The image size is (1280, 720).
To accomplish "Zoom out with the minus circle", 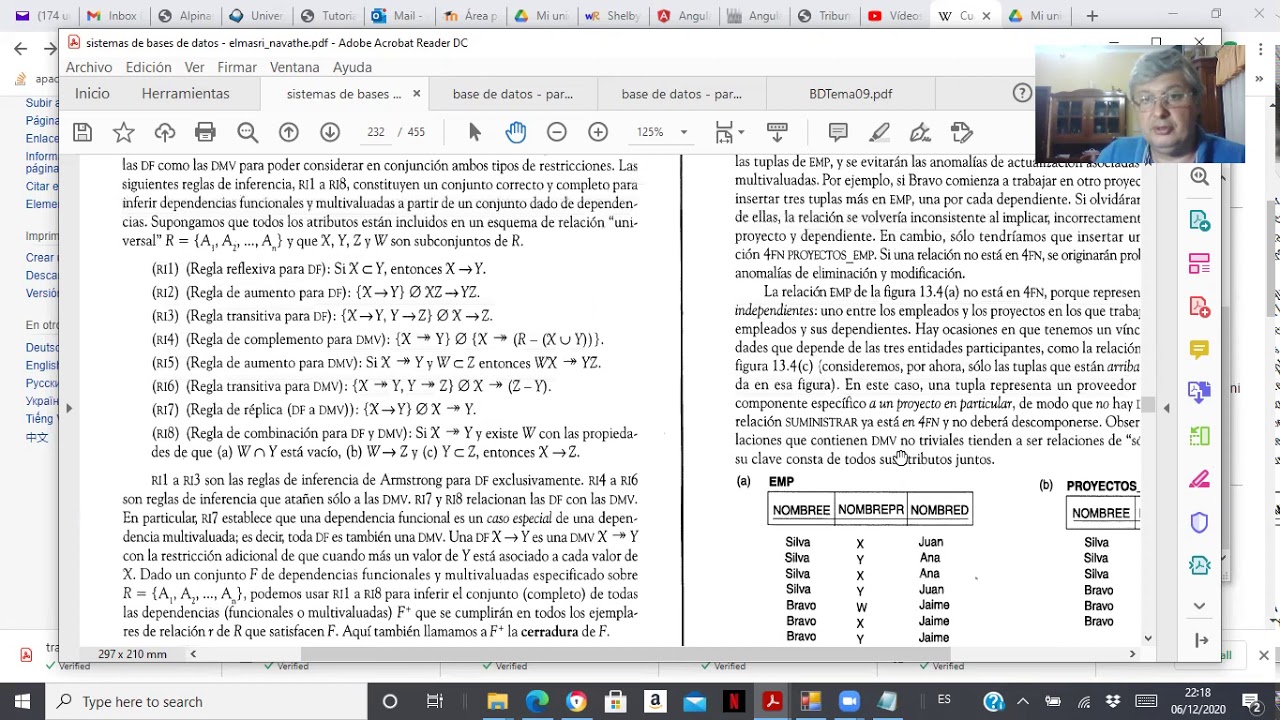I will click(556, 132).
